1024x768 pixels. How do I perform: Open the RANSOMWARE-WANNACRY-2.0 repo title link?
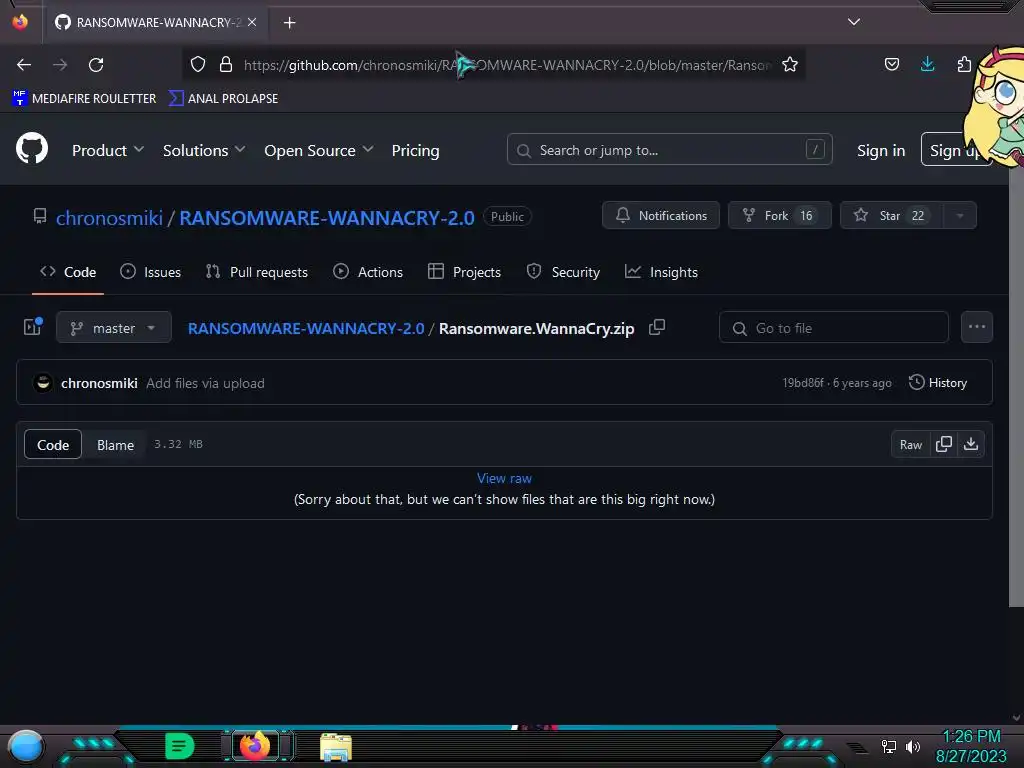click(327, 217)
